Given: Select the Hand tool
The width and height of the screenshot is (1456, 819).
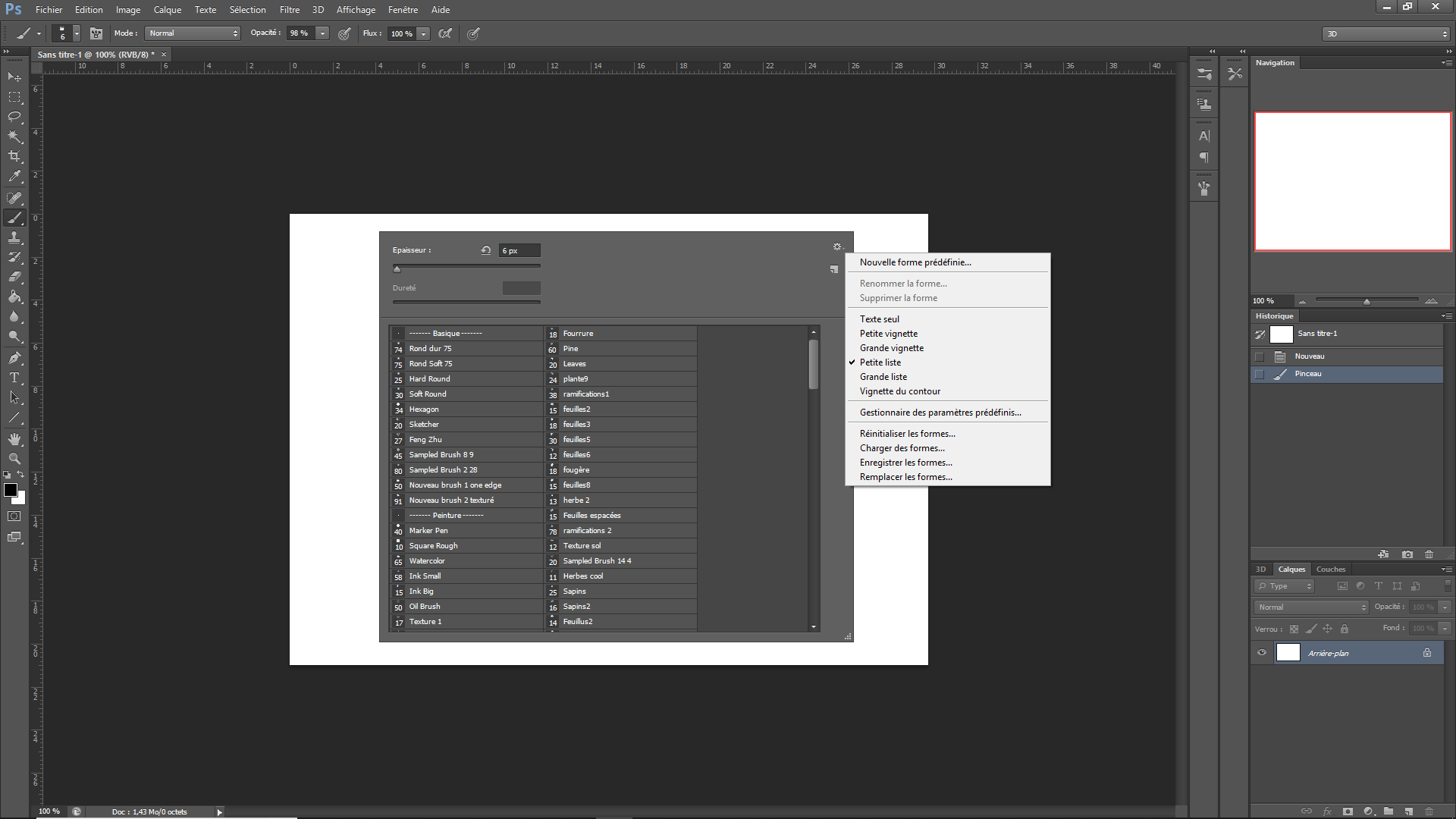Looking at the screenshot, I should click(14, 439).
